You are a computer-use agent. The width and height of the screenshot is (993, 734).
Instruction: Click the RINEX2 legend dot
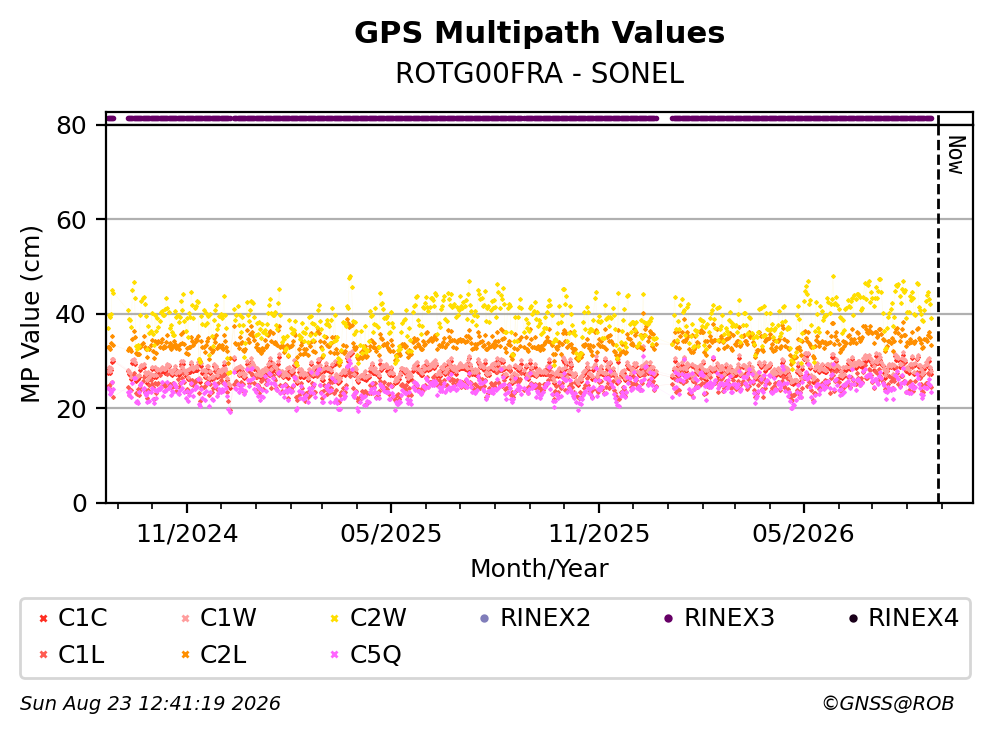point(485,618)
